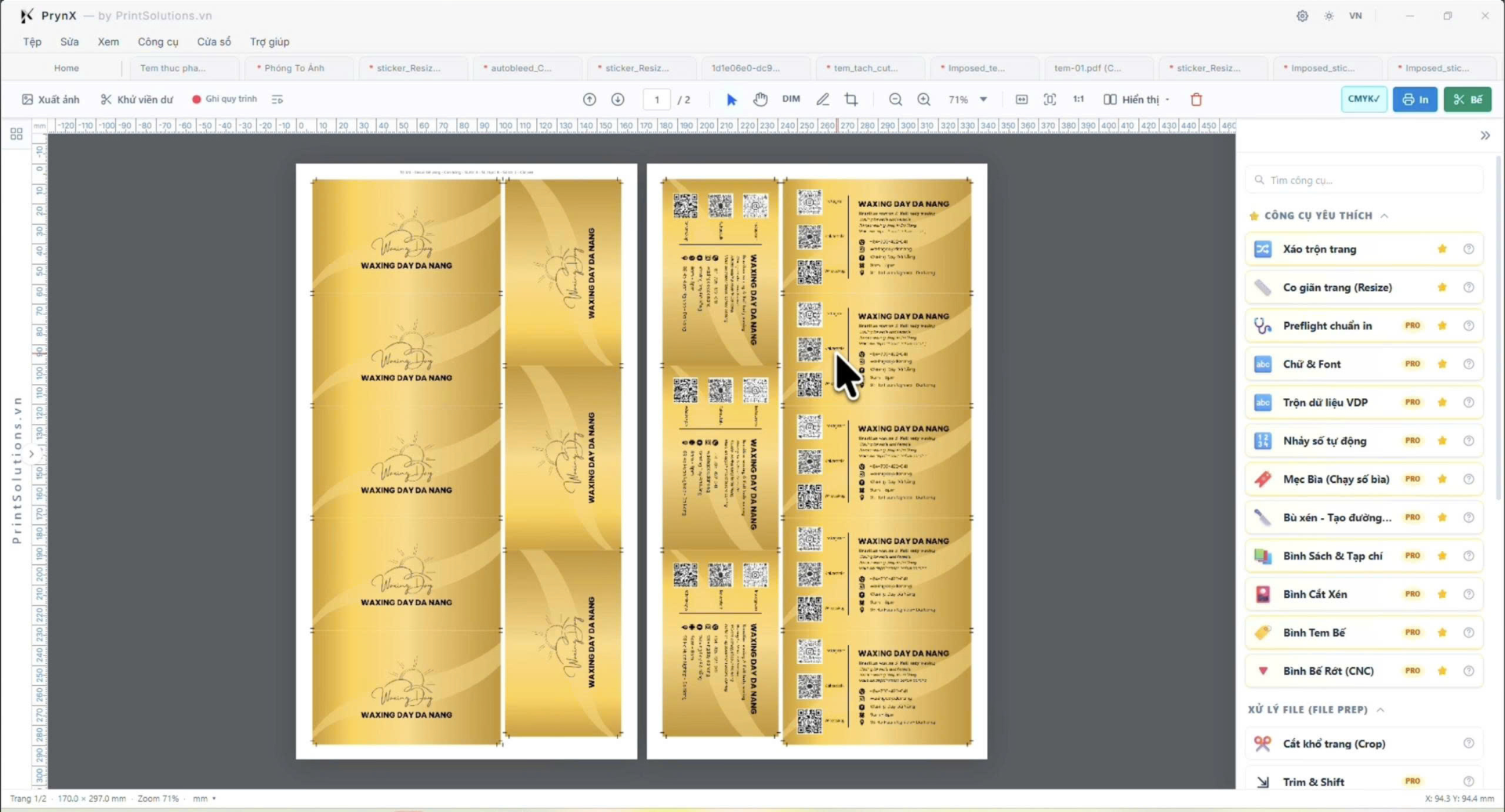The width and height of the screenshot is (1505, 812).
Task: Activate the hand pan tool
Action: (760, 100)
